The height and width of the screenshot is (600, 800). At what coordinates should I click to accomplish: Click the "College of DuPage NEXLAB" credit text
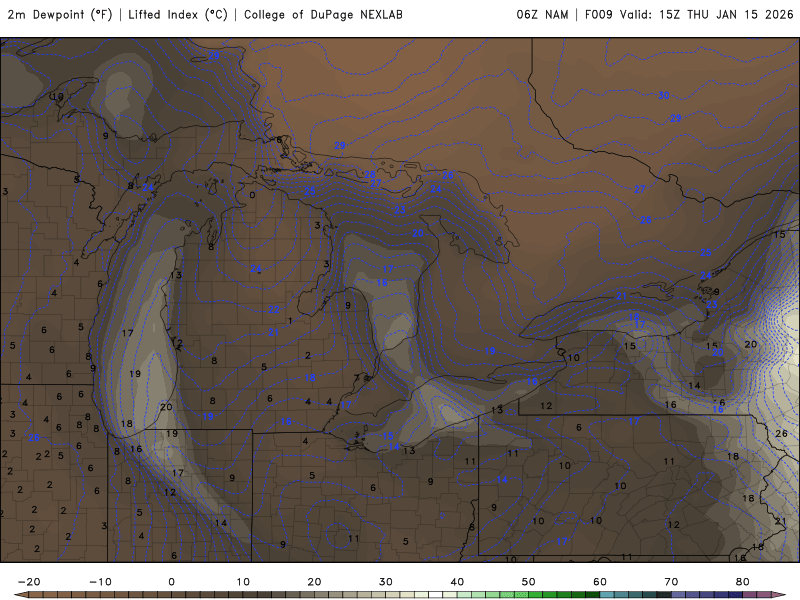[323, 15]
